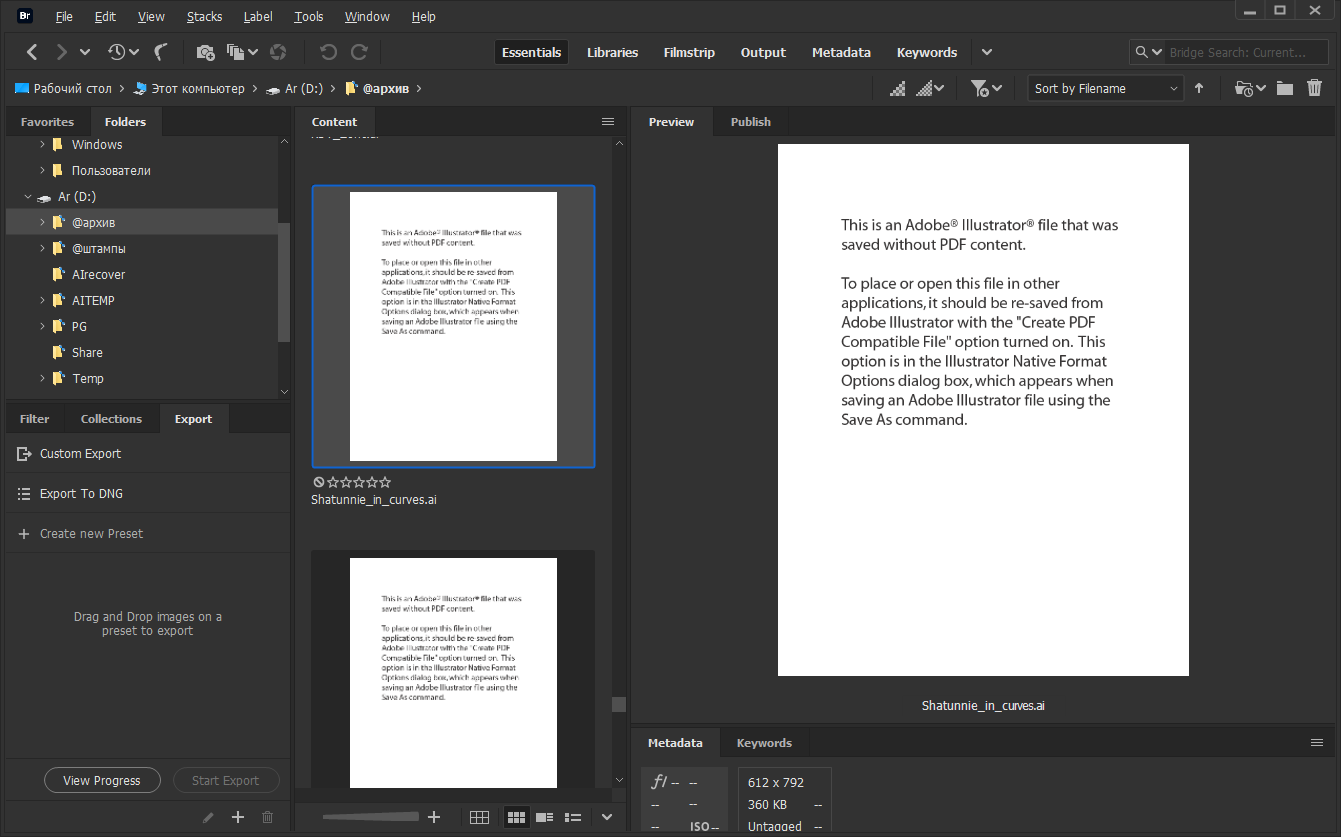Screen dimensions: 1341x837
Task: Switch to the Filmstrip workspace
Action: click(689, 52)
